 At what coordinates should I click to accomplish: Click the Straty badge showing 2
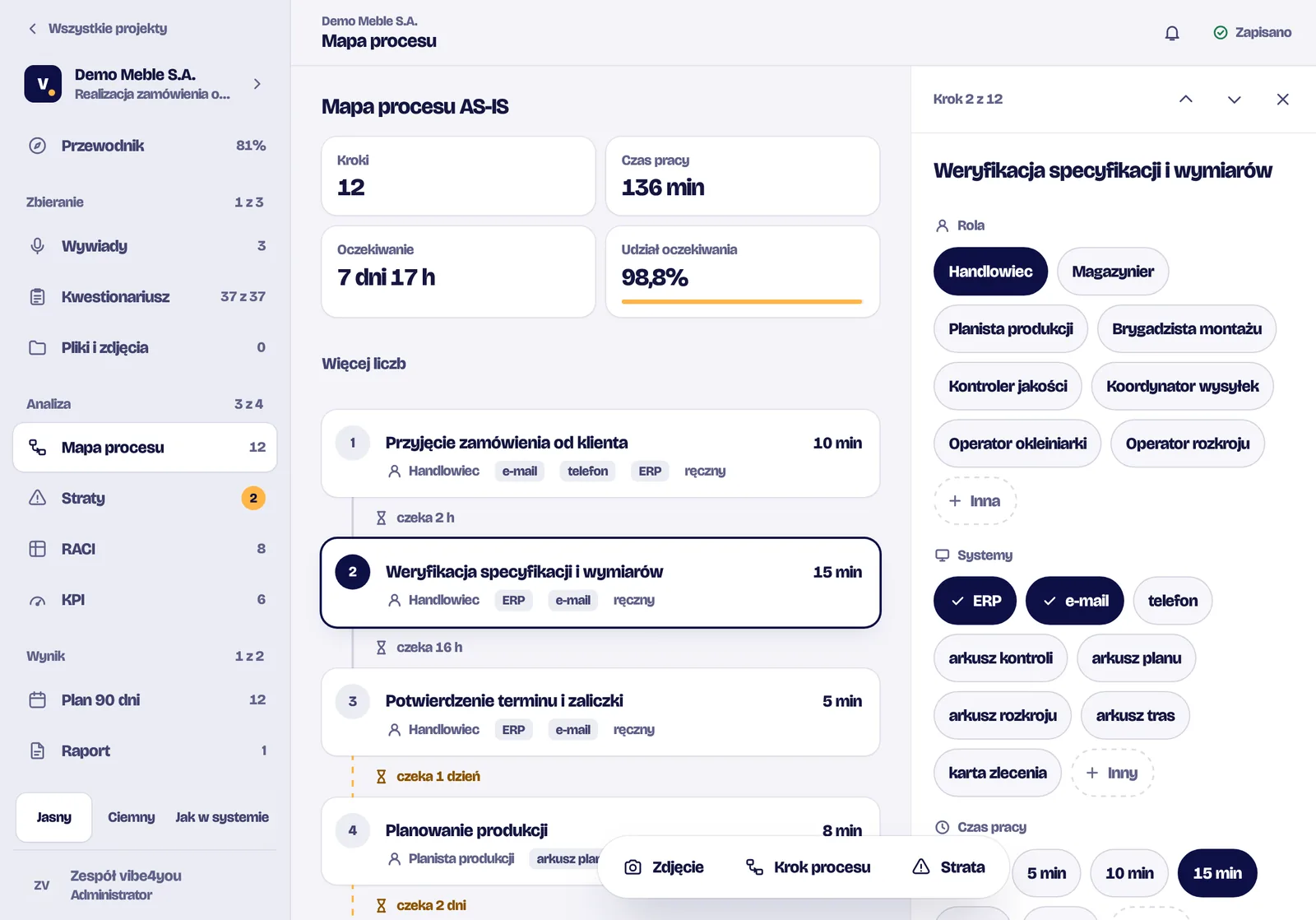[x=253, y=498]
